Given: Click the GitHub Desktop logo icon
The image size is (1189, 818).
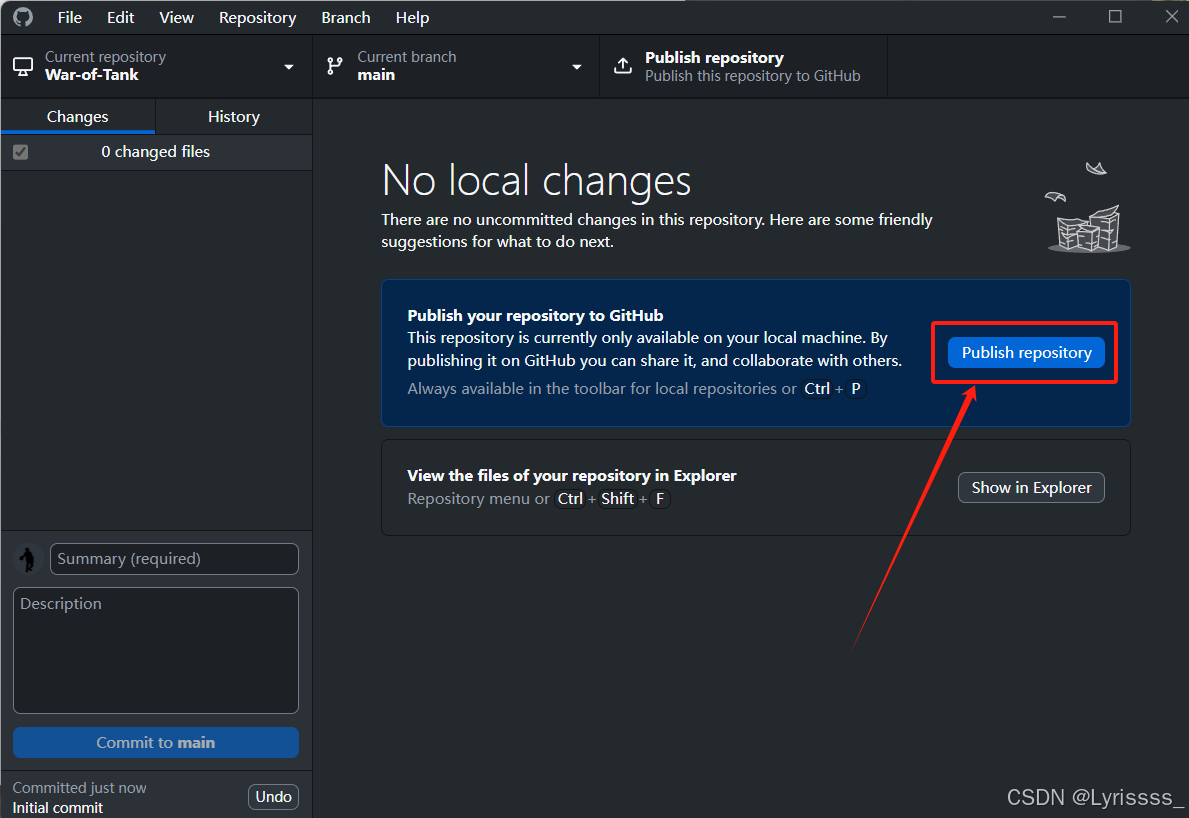Looking at the screenshot, I should point(23,17).
